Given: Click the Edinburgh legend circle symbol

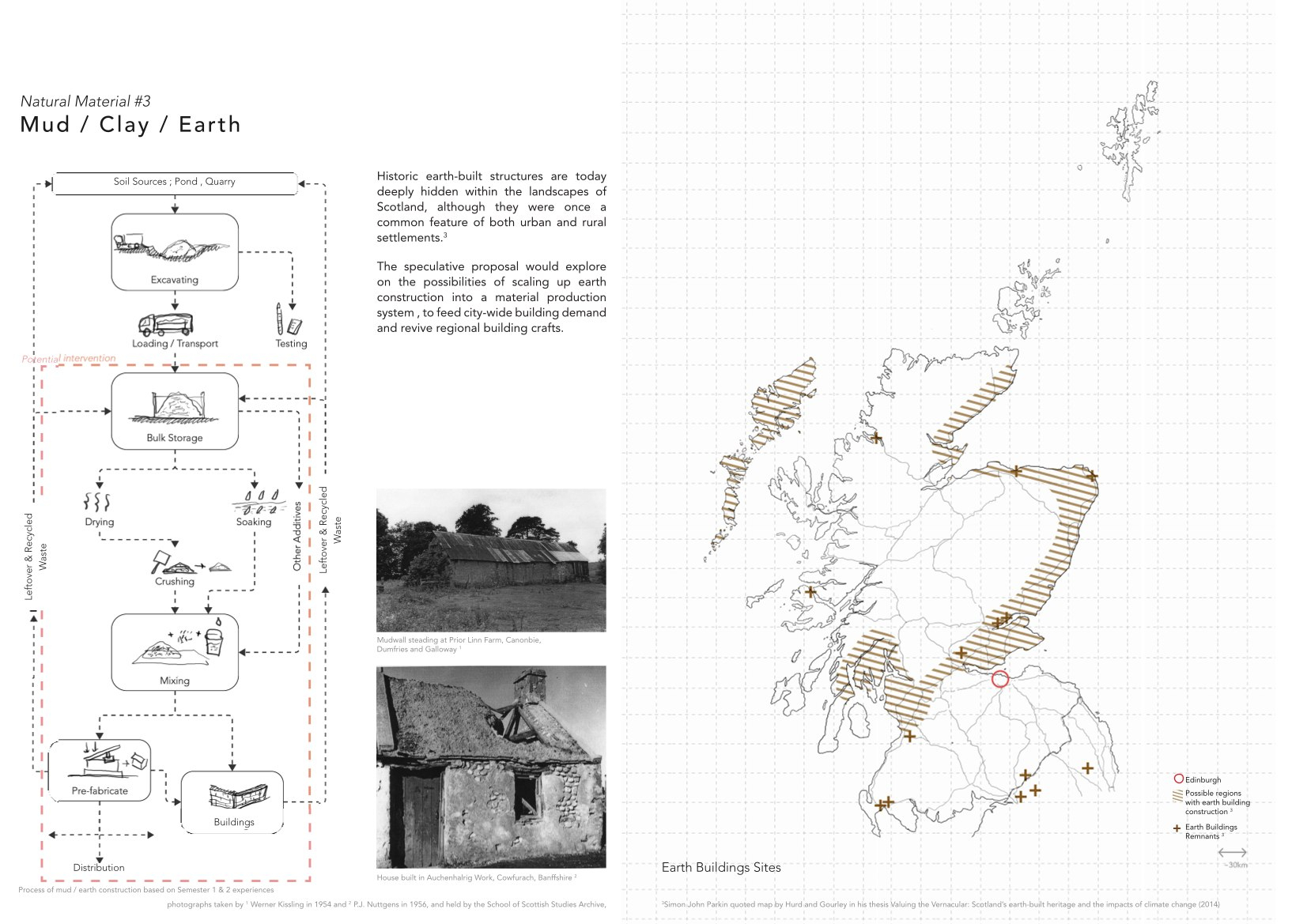Looking at the screenshot, I should pyautogui.click(x=1178, y=779).
